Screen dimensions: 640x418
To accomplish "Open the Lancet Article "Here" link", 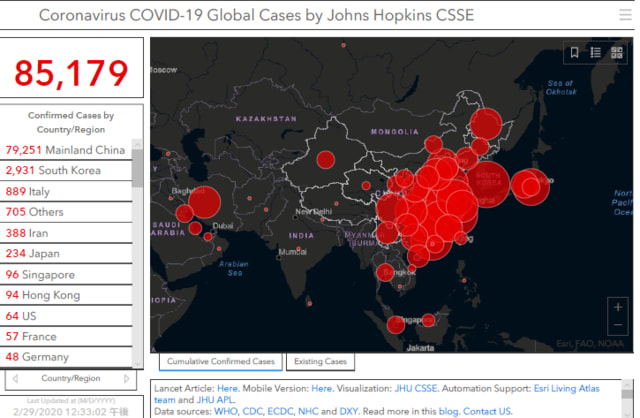I will [x=227, y=386].
